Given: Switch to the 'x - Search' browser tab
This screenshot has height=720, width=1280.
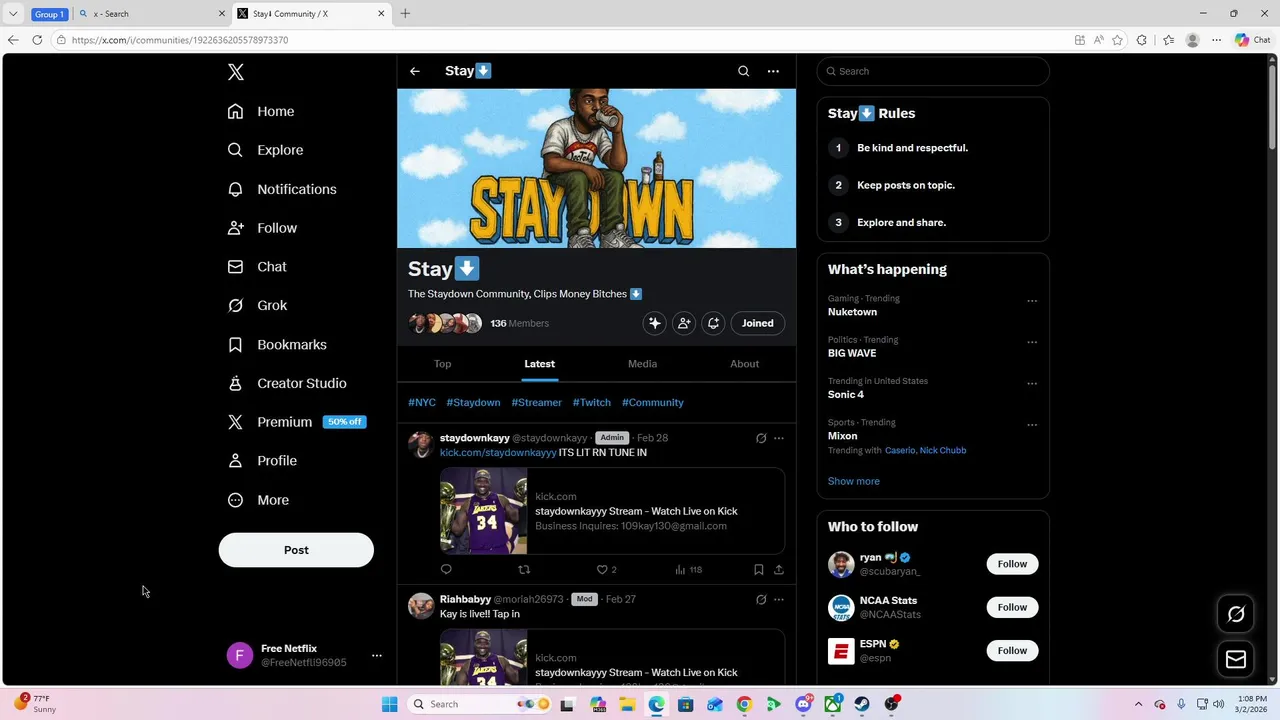Looking at the screenshot, I should coord(150,14).
